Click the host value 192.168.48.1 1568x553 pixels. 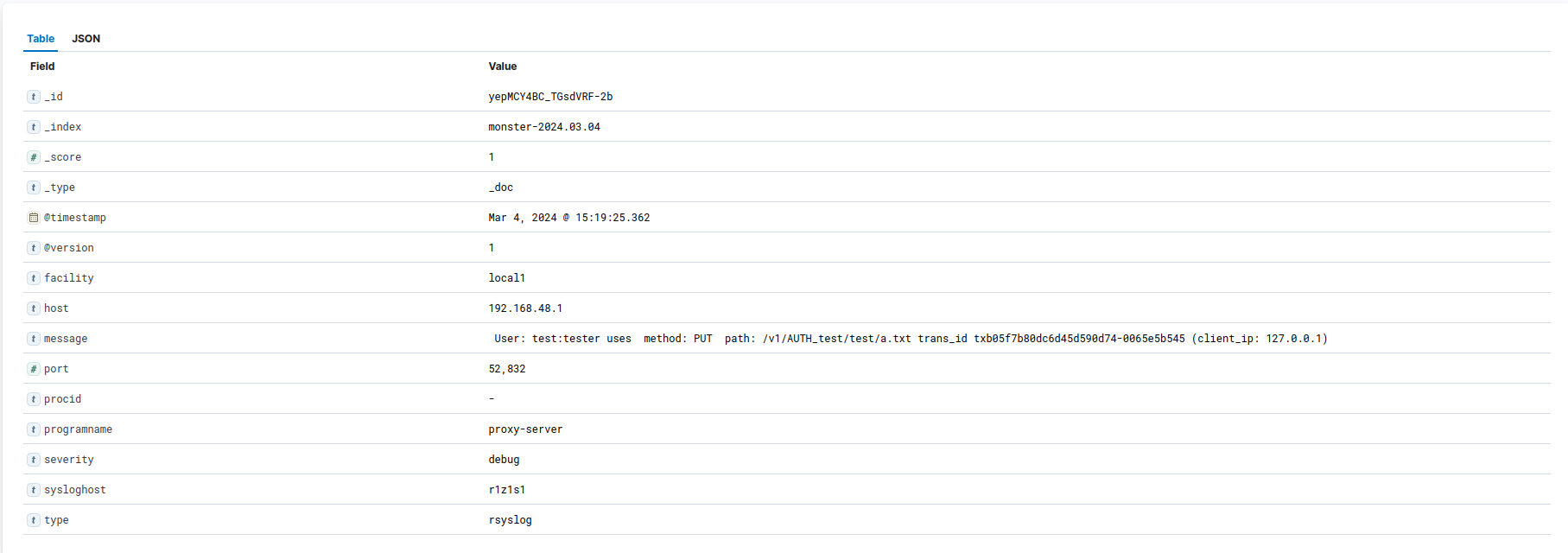[525, 308]
